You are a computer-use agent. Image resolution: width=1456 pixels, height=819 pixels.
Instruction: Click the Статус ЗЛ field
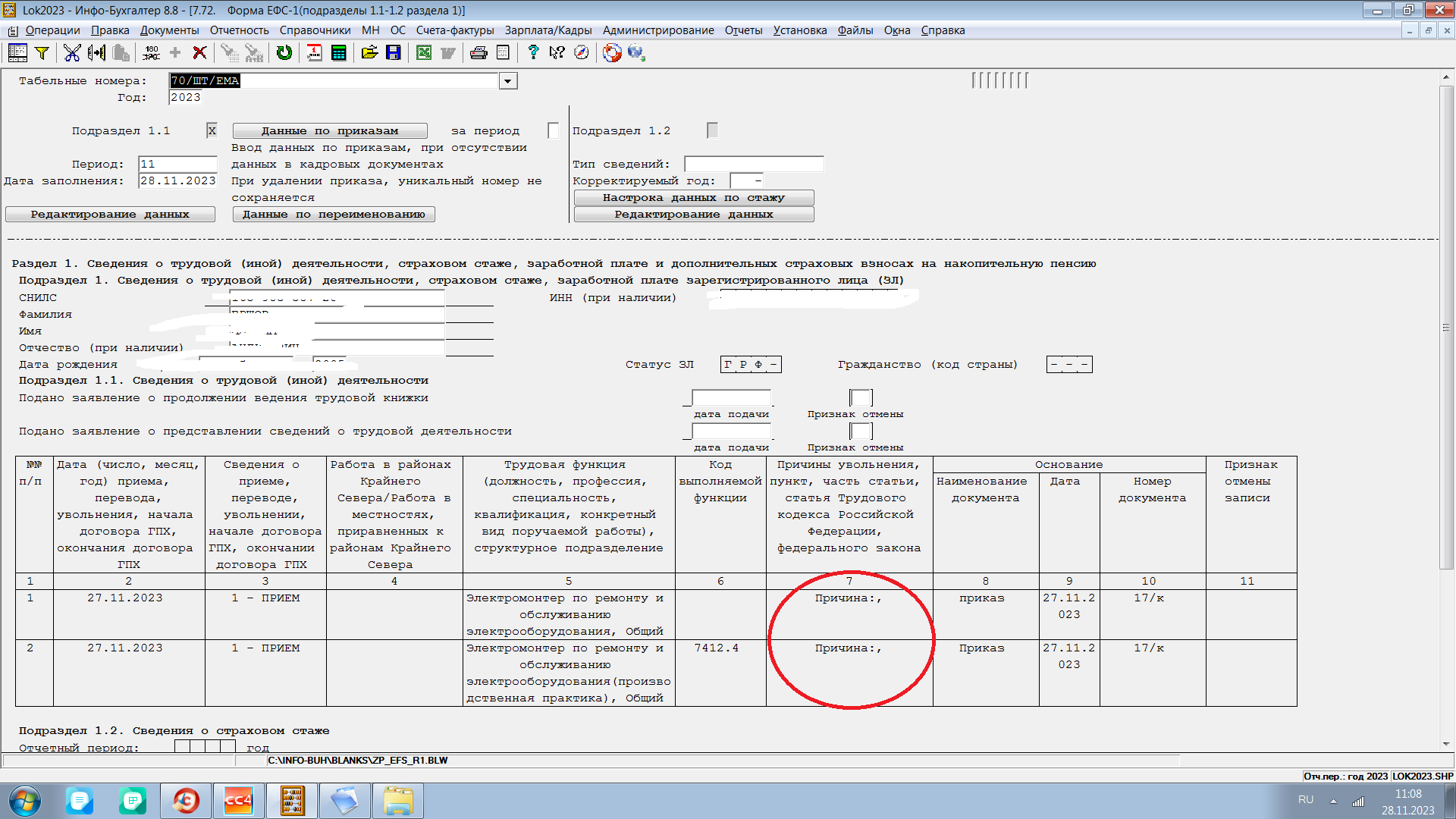[751, 365]
